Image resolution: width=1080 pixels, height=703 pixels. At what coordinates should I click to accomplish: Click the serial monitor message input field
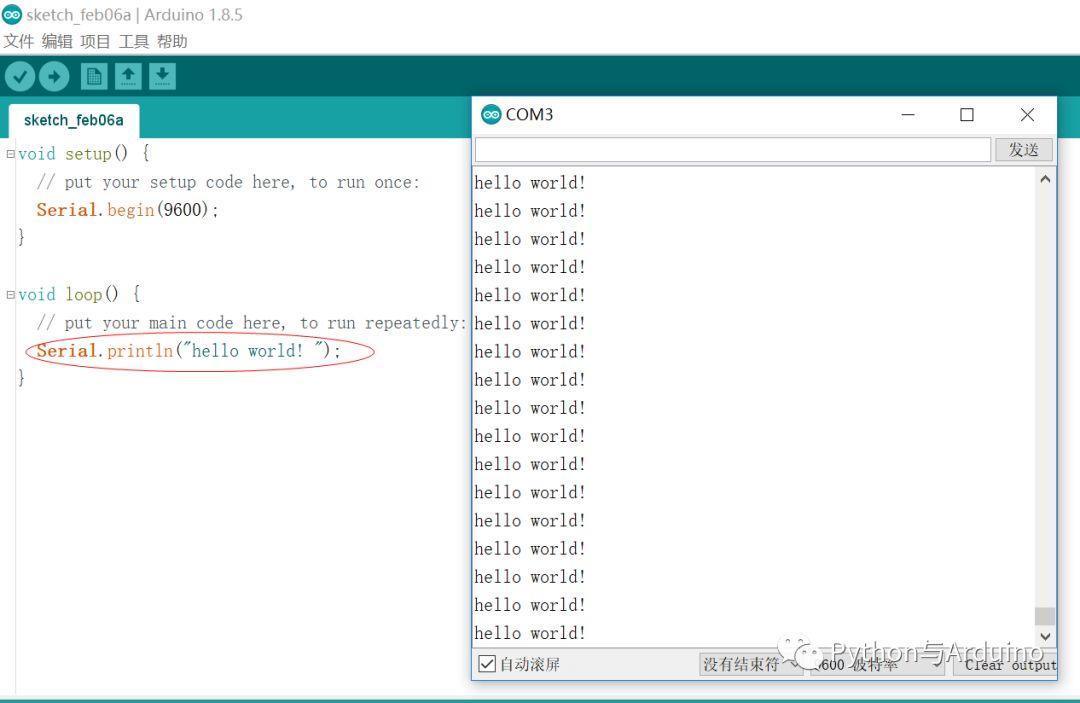pyautogui.click(x=733, y=149)
